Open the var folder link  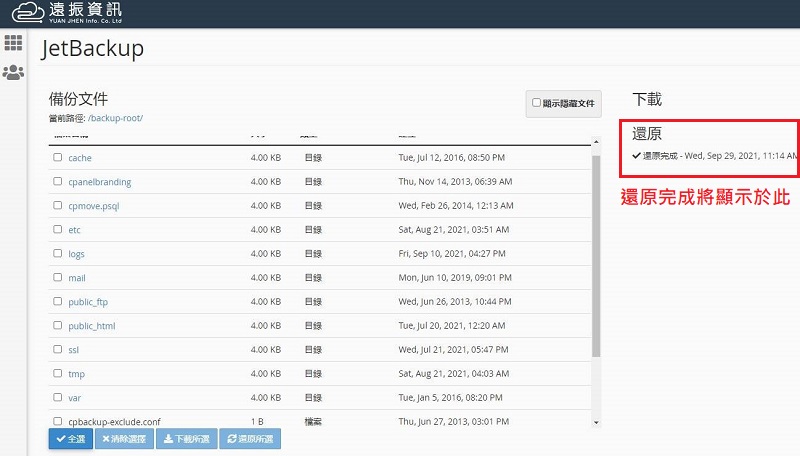pyautogui.click(x=74, y=398)
